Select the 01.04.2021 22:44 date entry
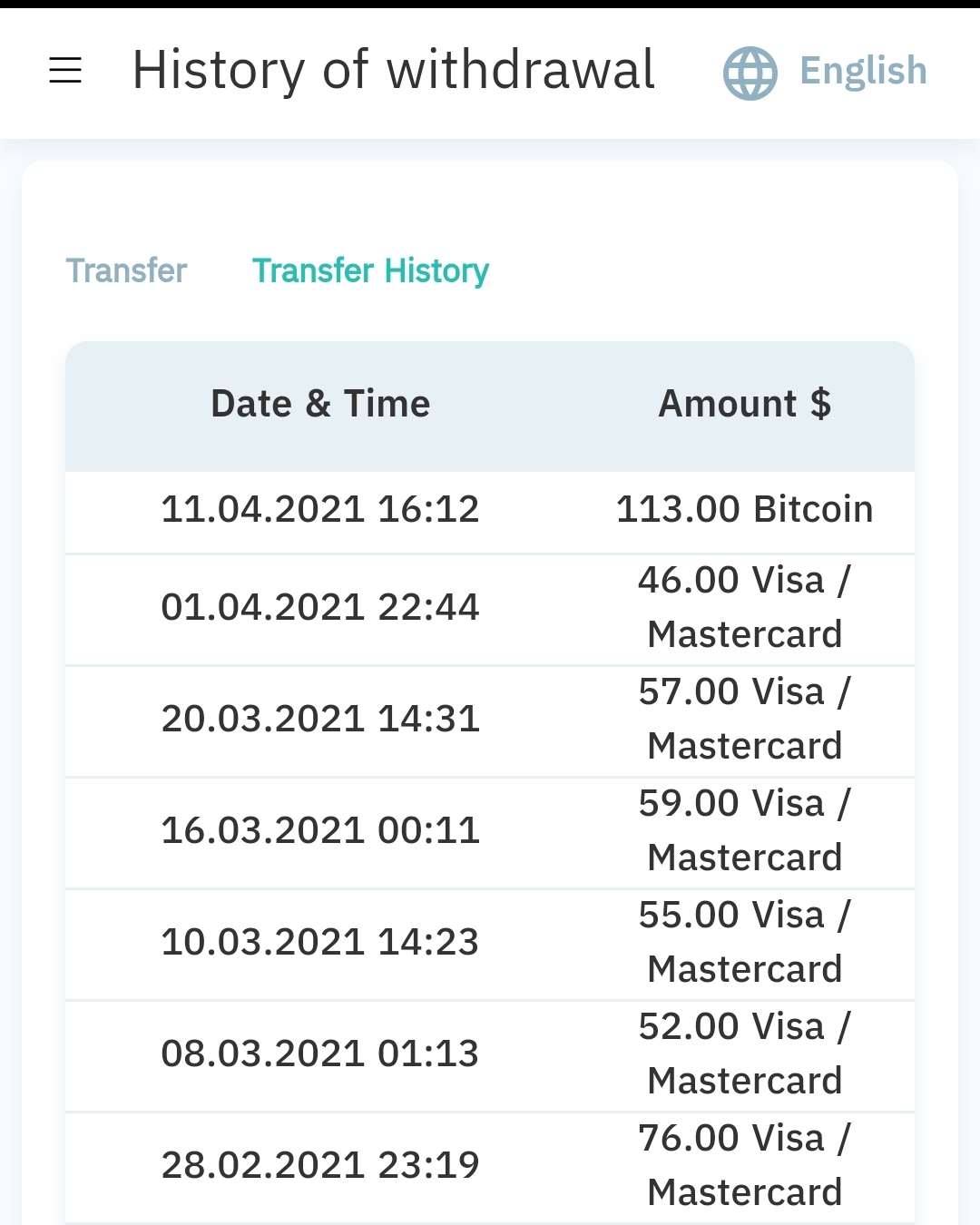980x1225 pixels. [320, 607]
